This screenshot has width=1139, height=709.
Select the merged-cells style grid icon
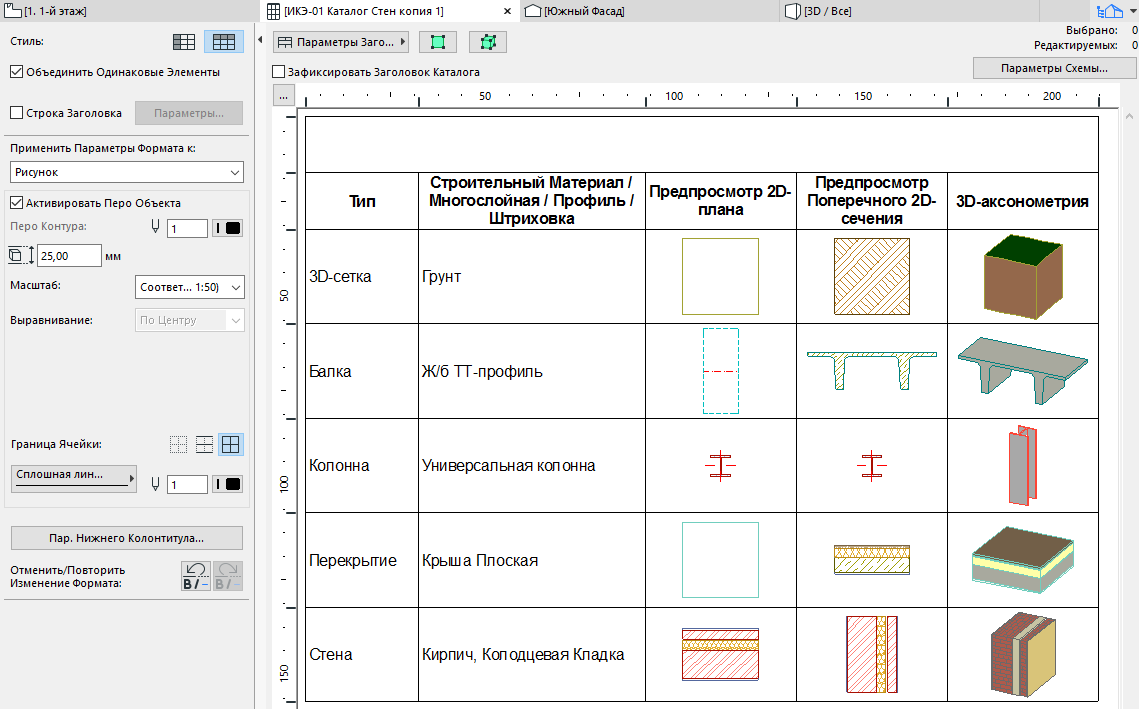point(223,41)
